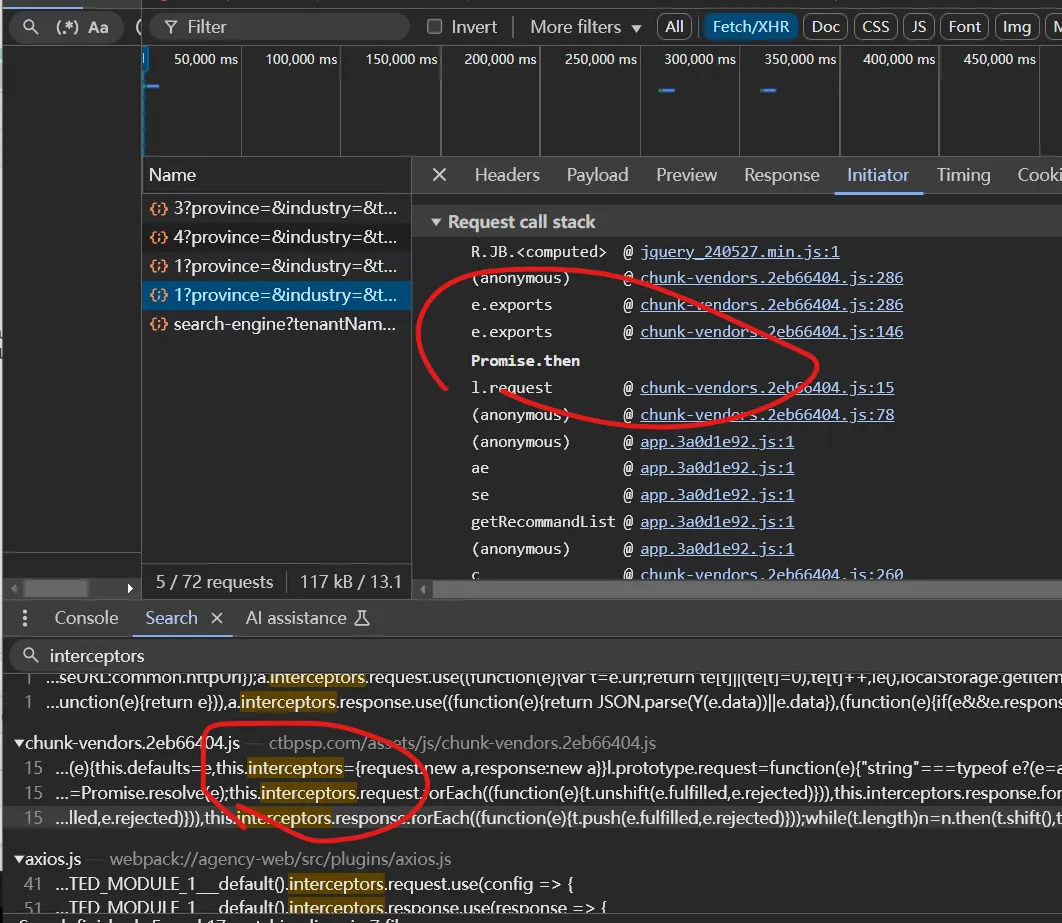Click the search magnifier icon in the top toolbar
Viewport: 1062px width, 923px height.
pos(30,27)
